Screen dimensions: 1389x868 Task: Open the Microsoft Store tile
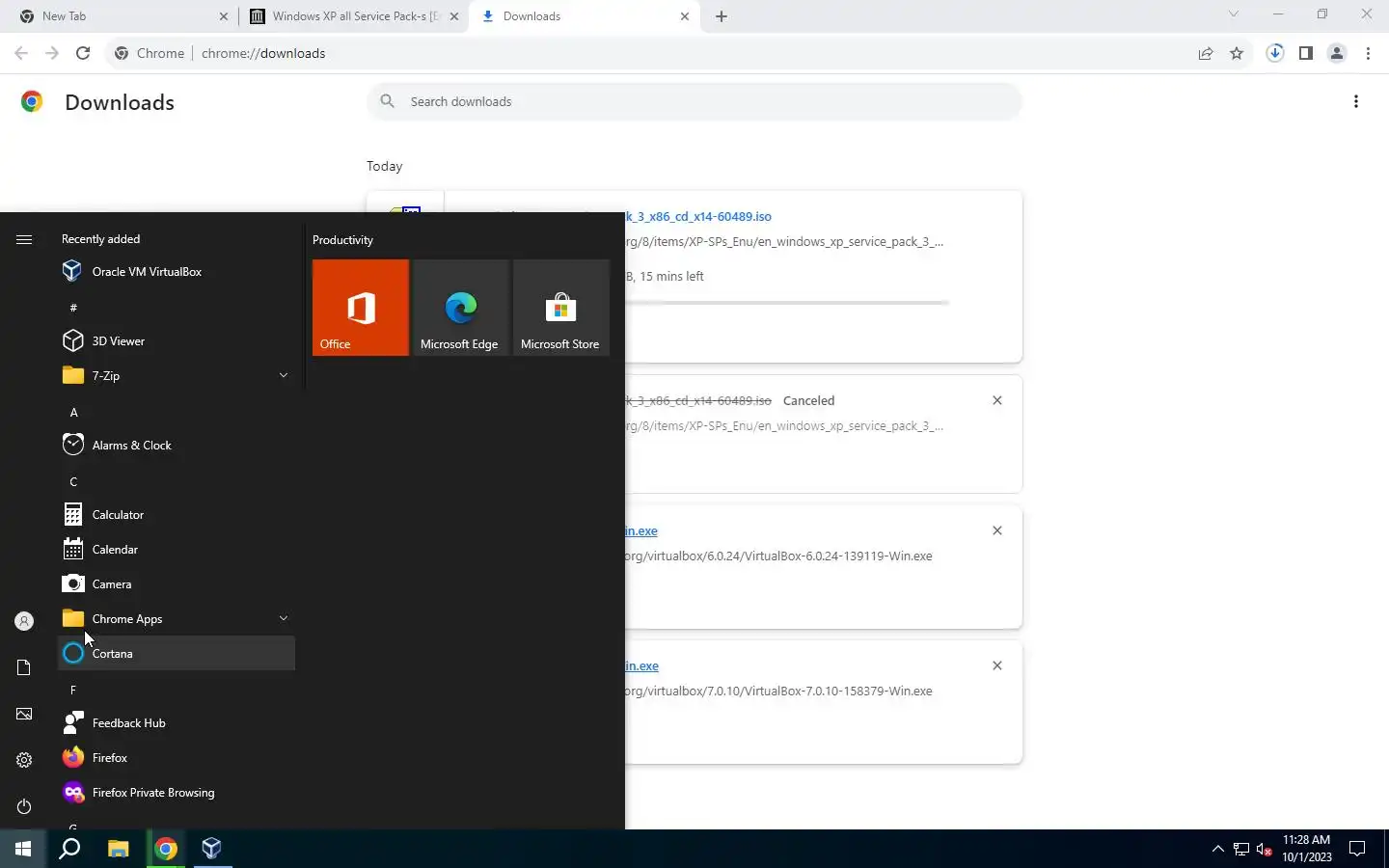[x=561, y=308]
